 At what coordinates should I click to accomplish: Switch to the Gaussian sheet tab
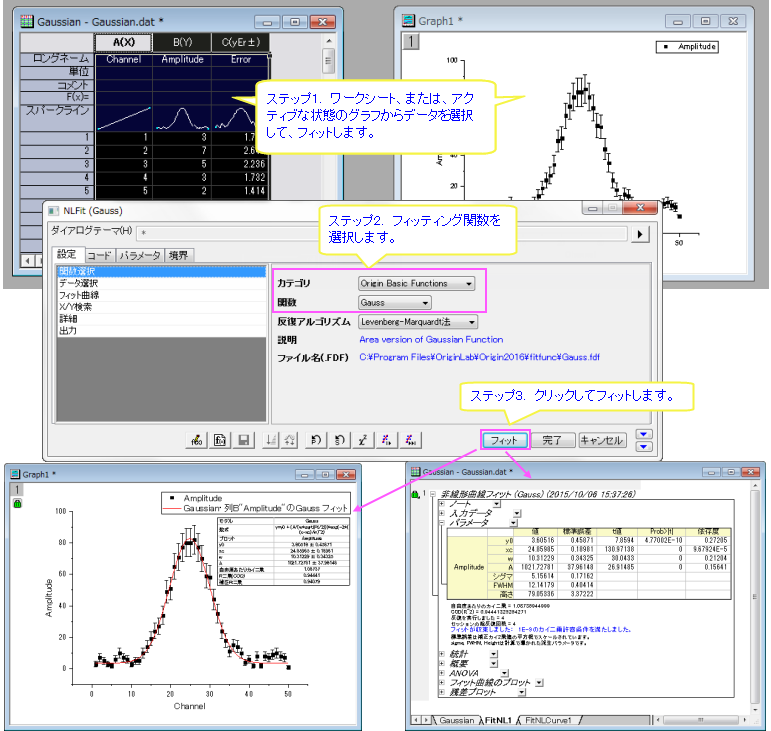pyautogui.click(x=457, y=720)
